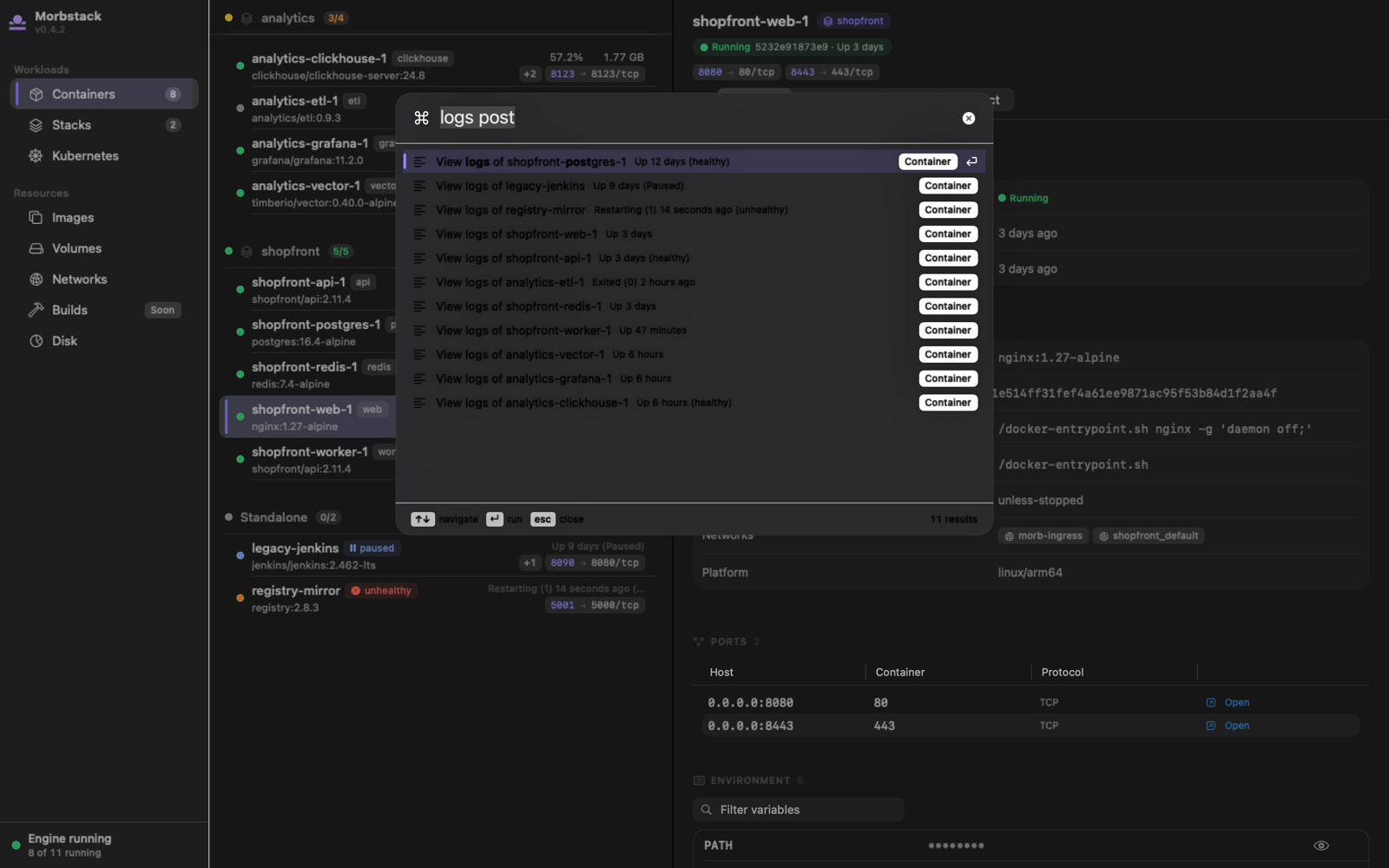1389x868 pixels.
Task: Click the 8443 → 443/tcp port badge
Action: pyautogui.click(x=832, y=72)
